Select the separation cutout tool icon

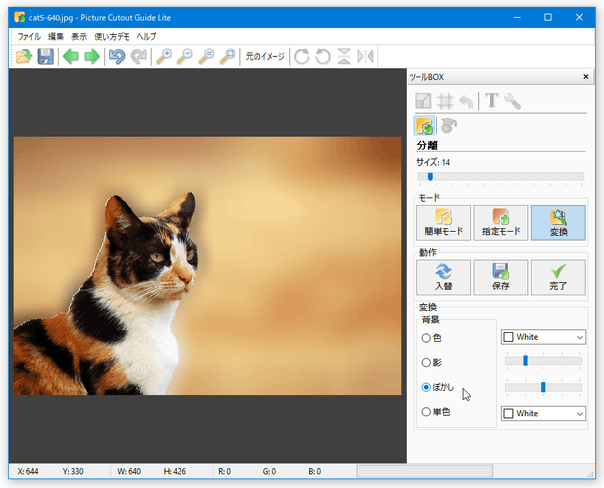[424, 126]
